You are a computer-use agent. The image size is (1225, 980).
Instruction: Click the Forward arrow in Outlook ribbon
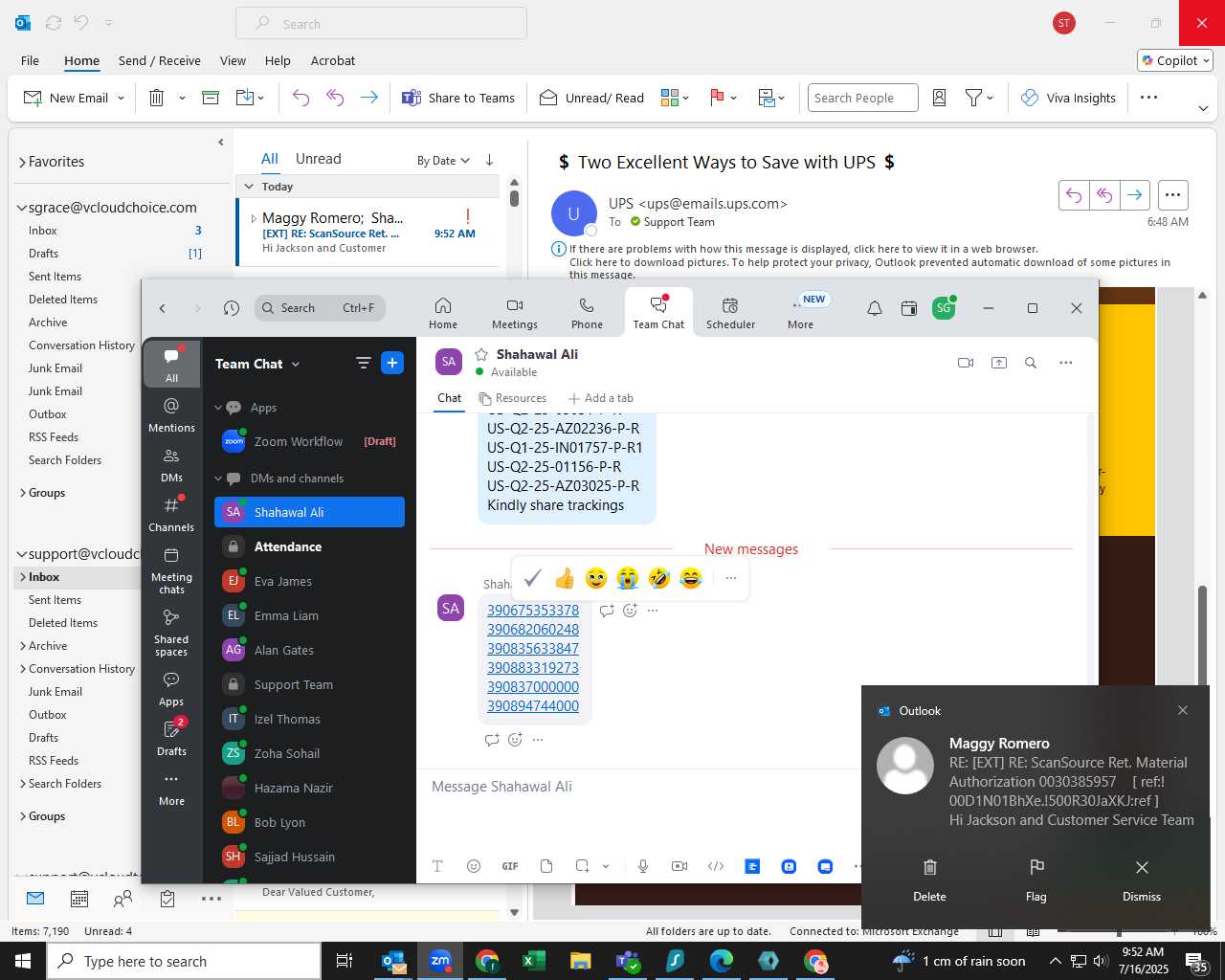pyautogui.click(x=368, y=98)
